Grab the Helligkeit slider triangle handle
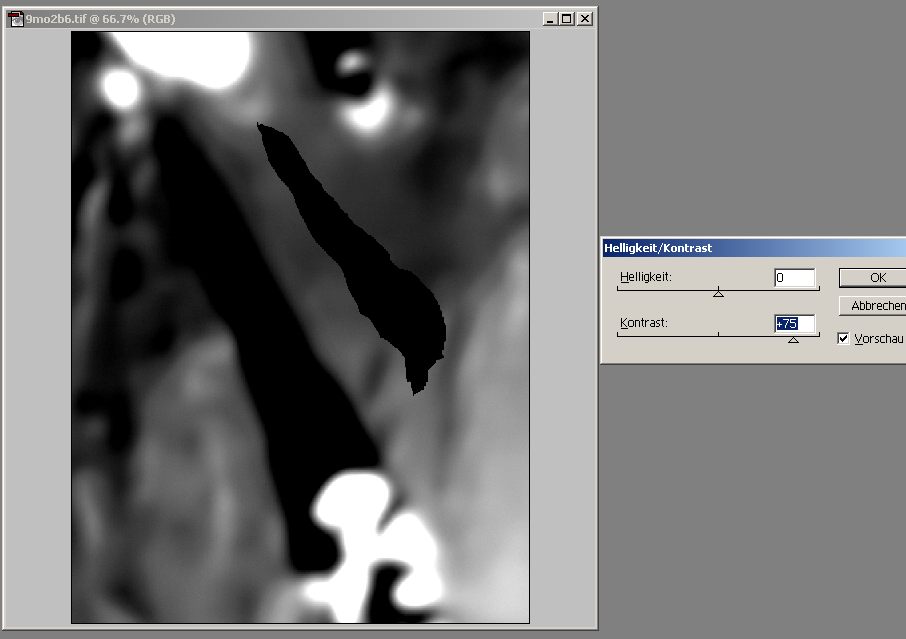The image size is (906, 639). click(x=718, y=294)
